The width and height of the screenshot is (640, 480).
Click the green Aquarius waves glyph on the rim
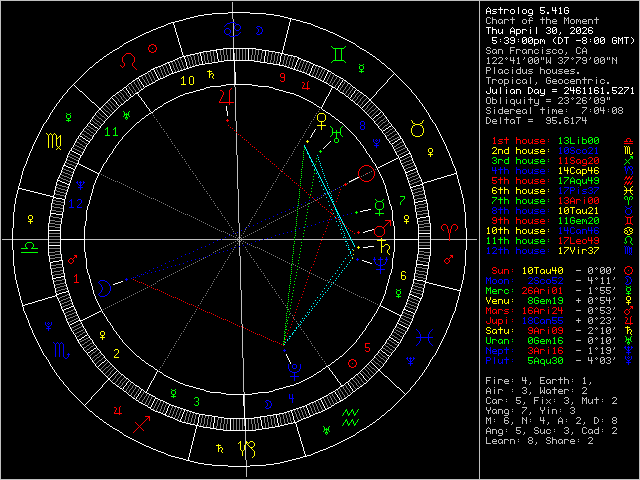tap(350, 418)
